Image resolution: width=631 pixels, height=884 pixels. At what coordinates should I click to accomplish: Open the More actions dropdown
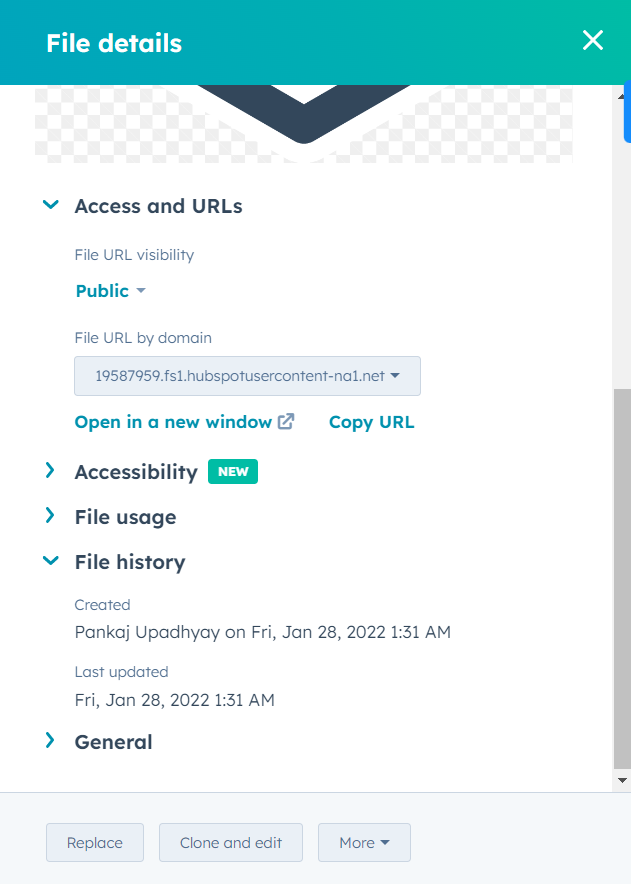364,842
